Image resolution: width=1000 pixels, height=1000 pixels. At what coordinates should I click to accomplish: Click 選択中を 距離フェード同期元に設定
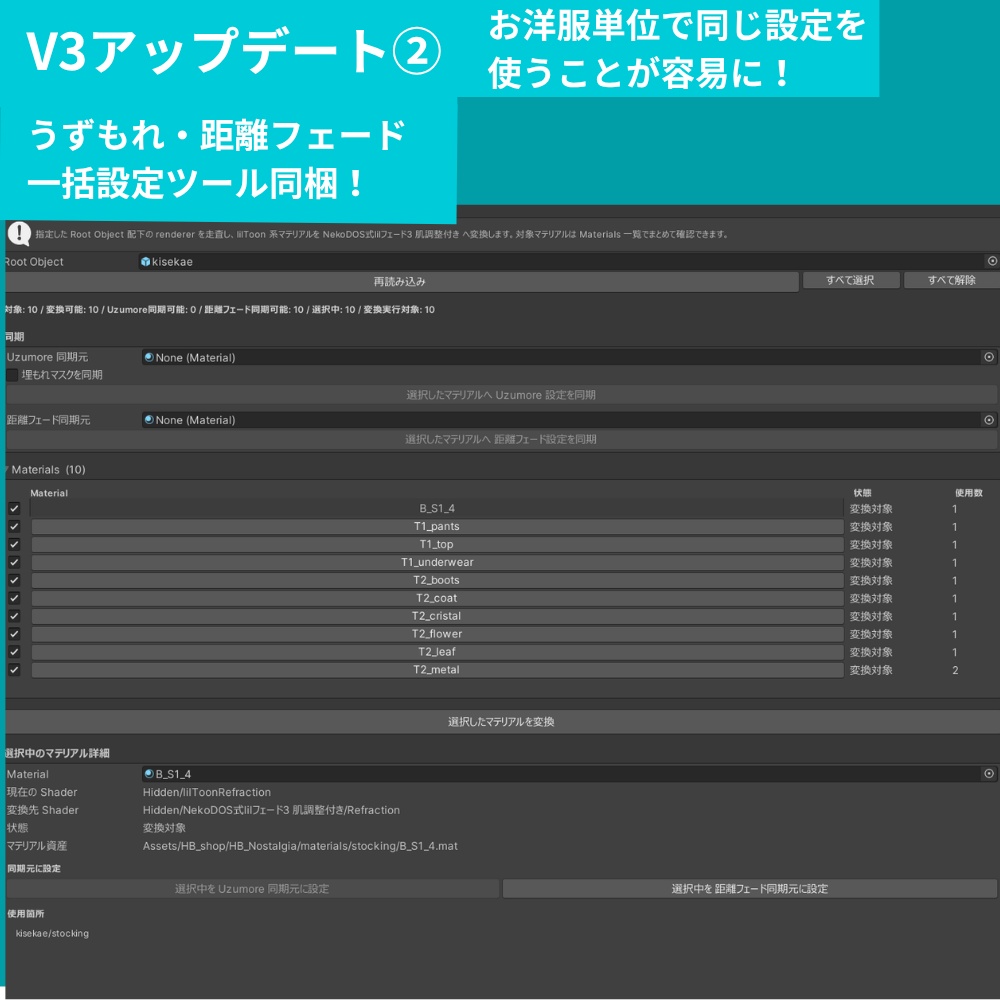click(750, 887)
